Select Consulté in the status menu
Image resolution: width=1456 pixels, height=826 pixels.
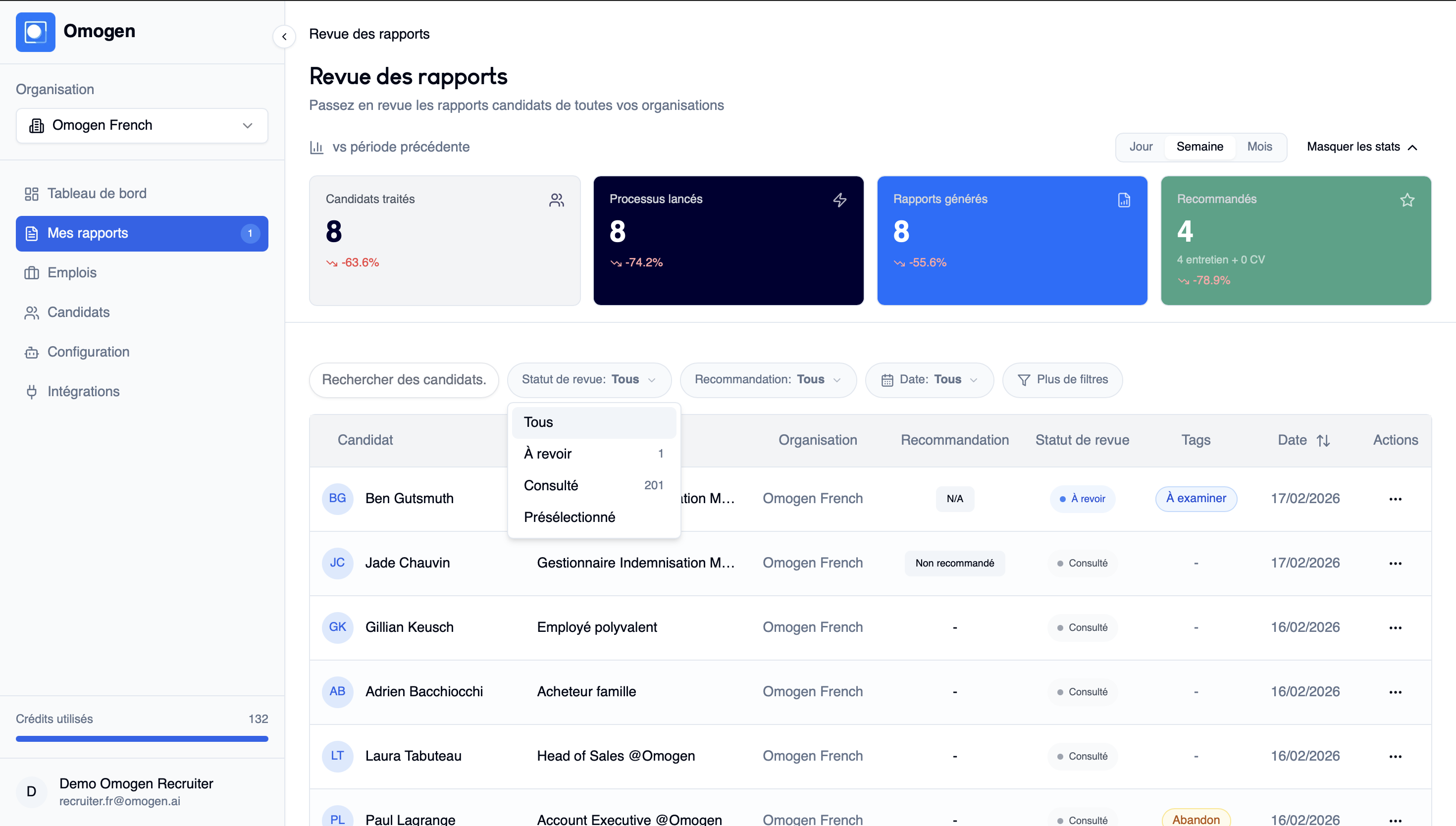(x=551, y=485)
